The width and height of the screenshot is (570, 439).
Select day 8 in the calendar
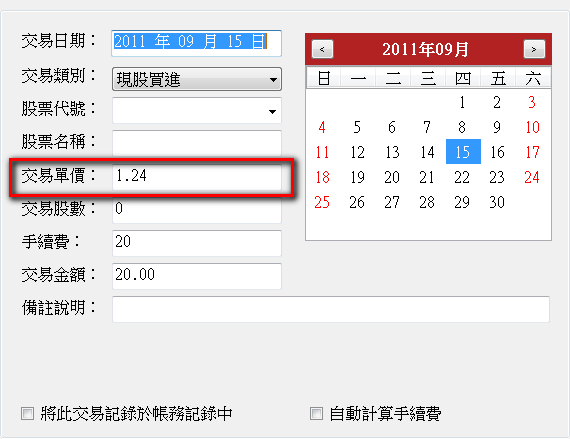(x=462, y=127)
